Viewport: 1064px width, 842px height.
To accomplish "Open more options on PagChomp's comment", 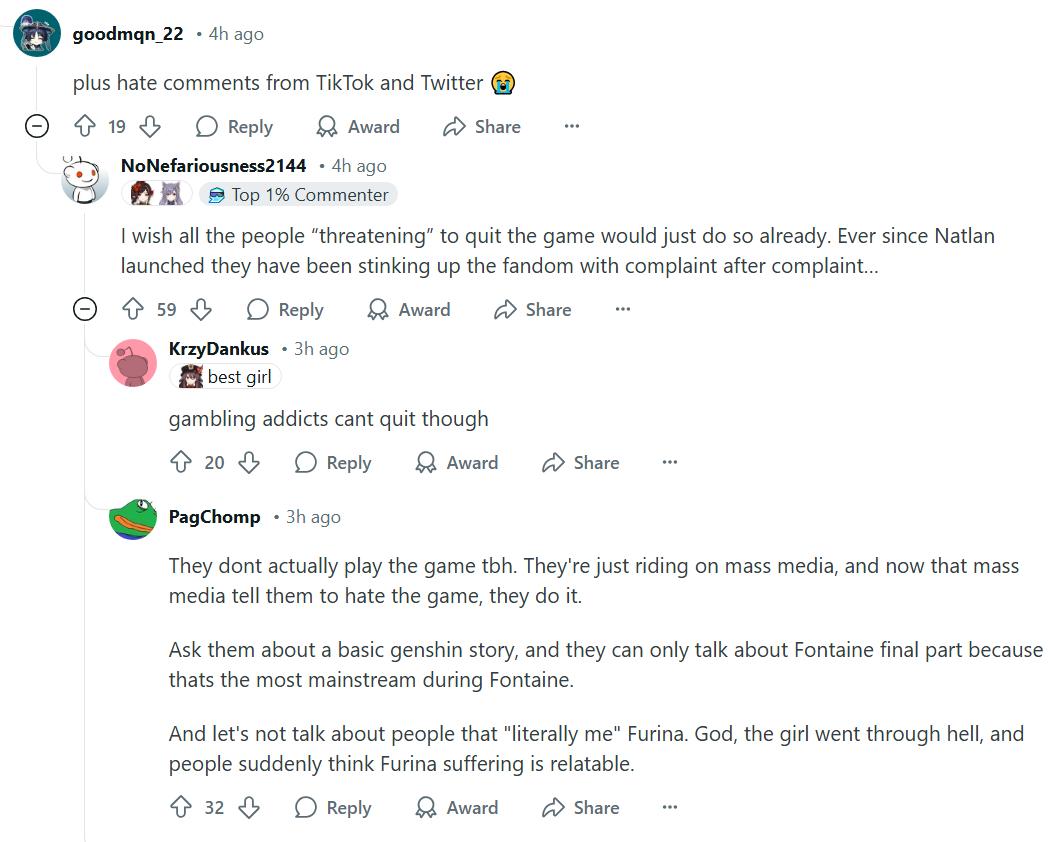I will pos(670,808).
